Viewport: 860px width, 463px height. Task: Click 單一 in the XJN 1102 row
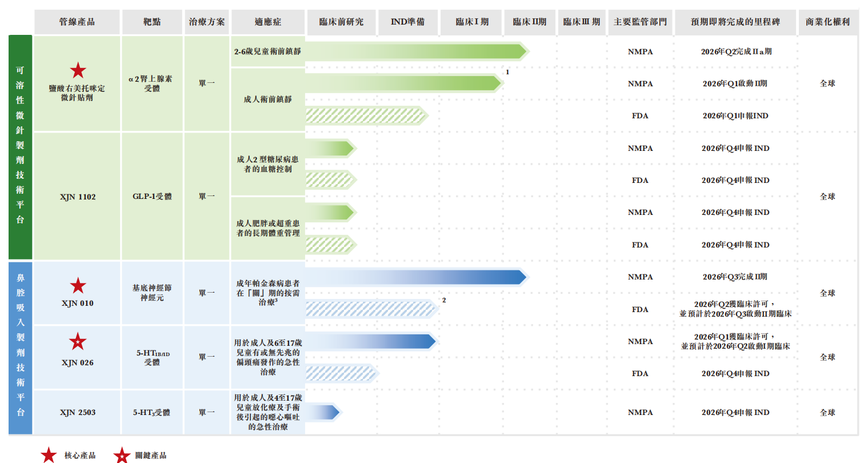pyautogui.click(x=207, y=196)
